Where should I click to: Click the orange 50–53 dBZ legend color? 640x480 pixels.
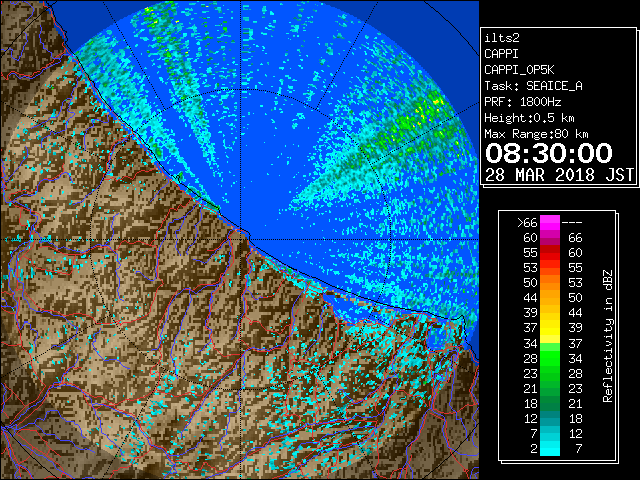(550, 283)
